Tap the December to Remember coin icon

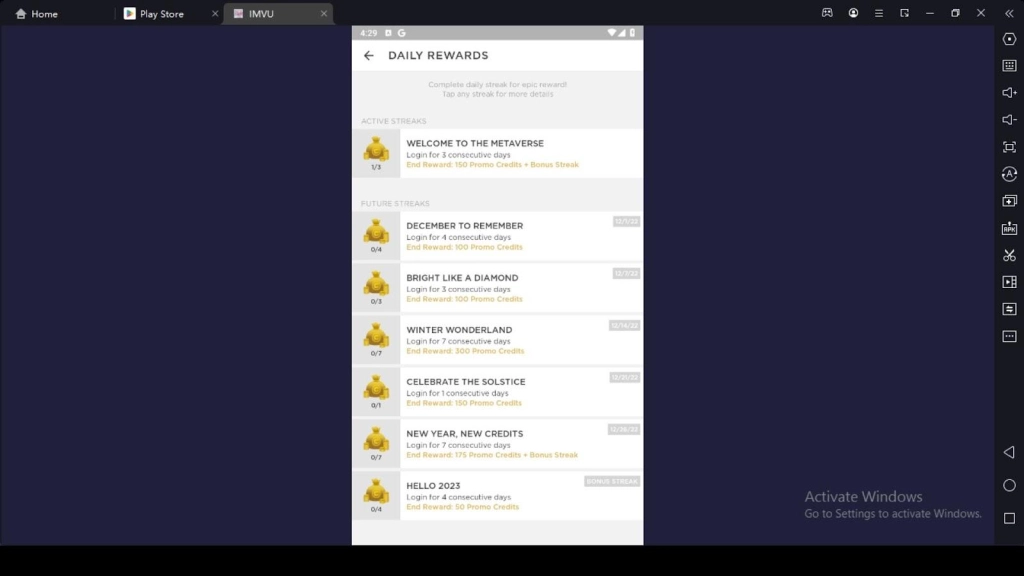pyautogui.click(x=376, y=231)
